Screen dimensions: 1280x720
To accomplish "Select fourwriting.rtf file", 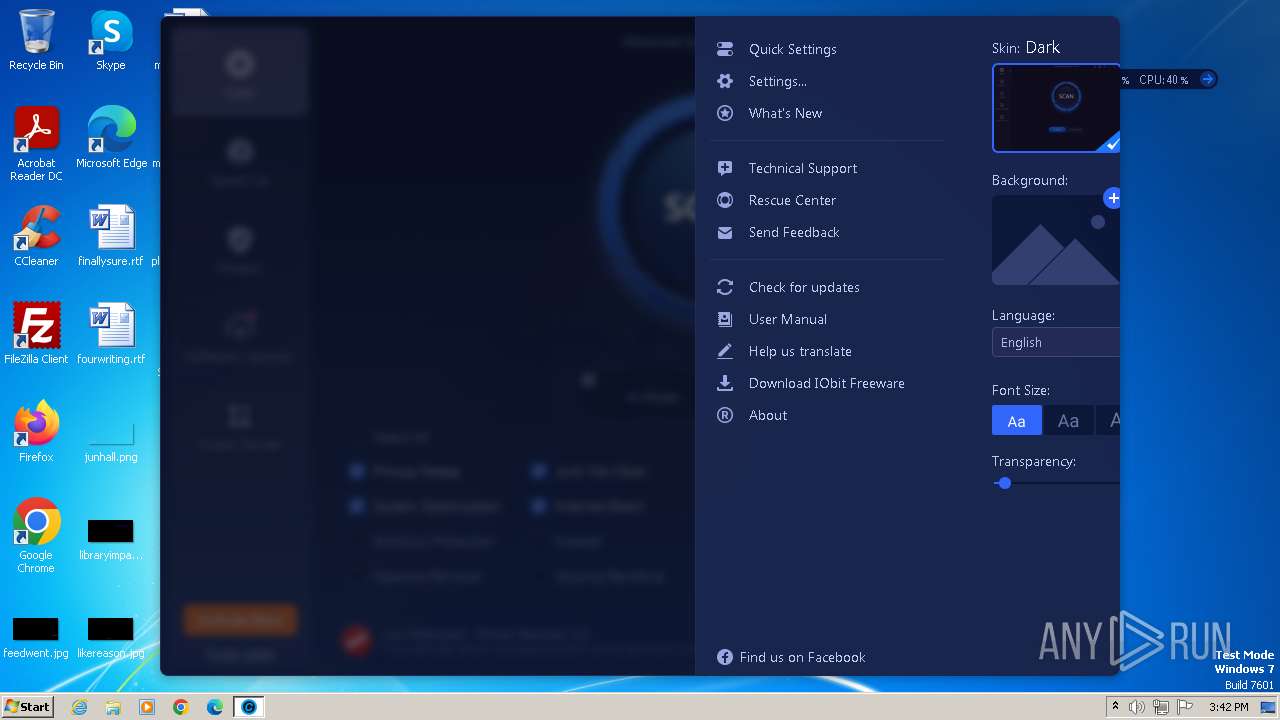I will click(111, 333).
